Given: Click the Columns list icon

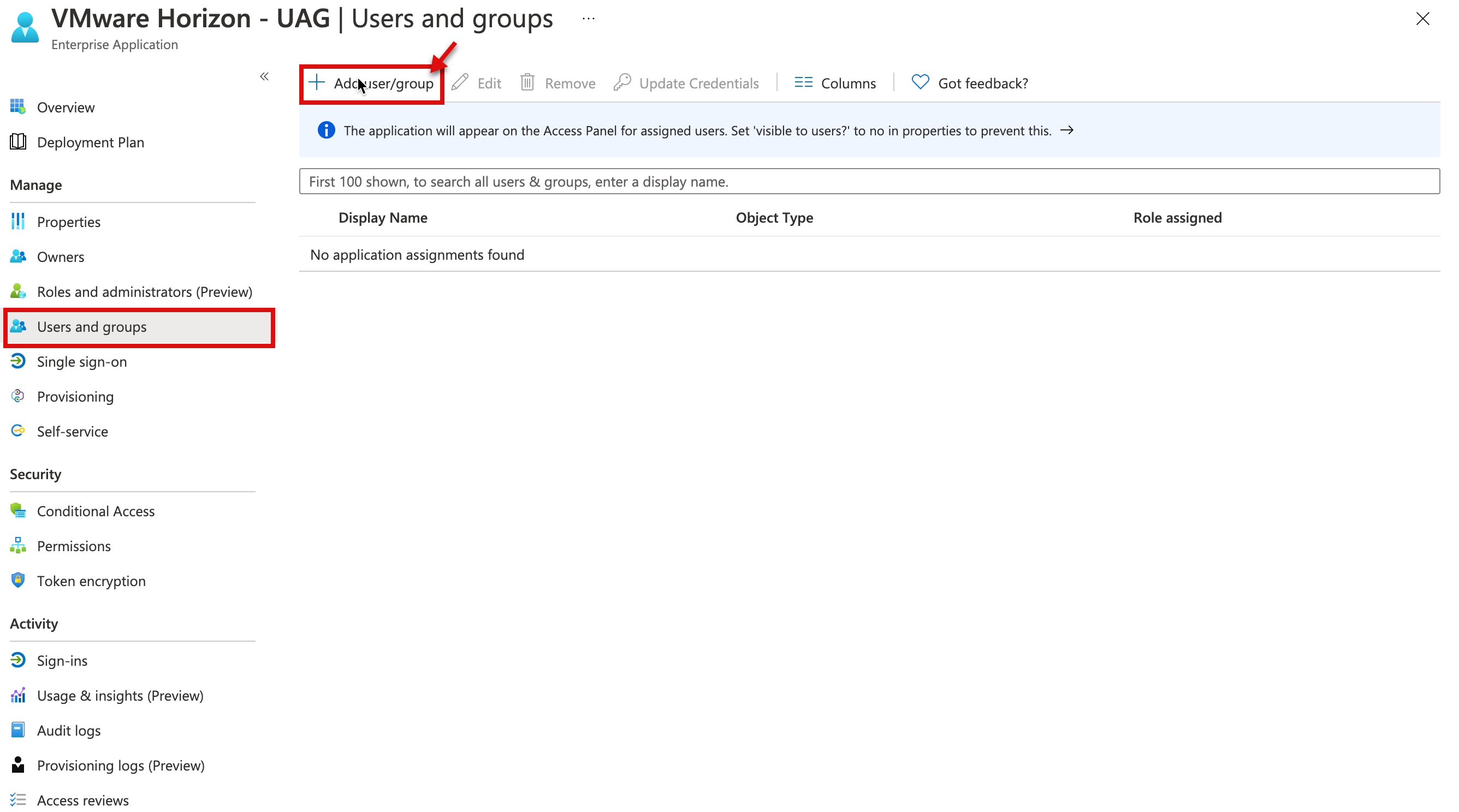Looking at the screenshot, I should pyautogui.click(x=803, y=82).
